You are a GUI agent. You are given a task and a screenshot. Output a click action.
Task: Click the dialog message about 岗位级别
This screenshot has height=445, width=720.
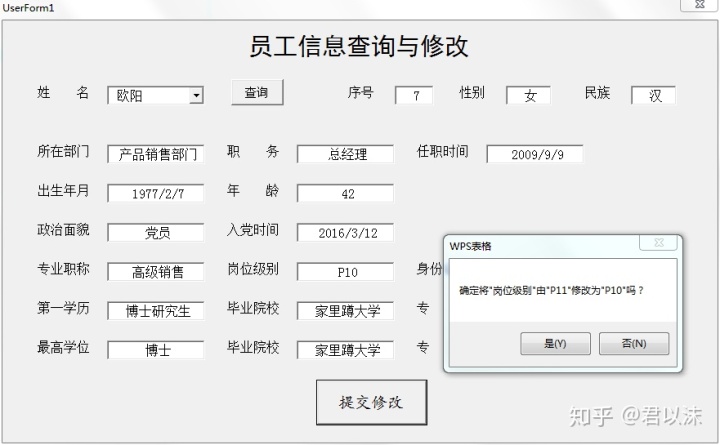coord(551,290)
